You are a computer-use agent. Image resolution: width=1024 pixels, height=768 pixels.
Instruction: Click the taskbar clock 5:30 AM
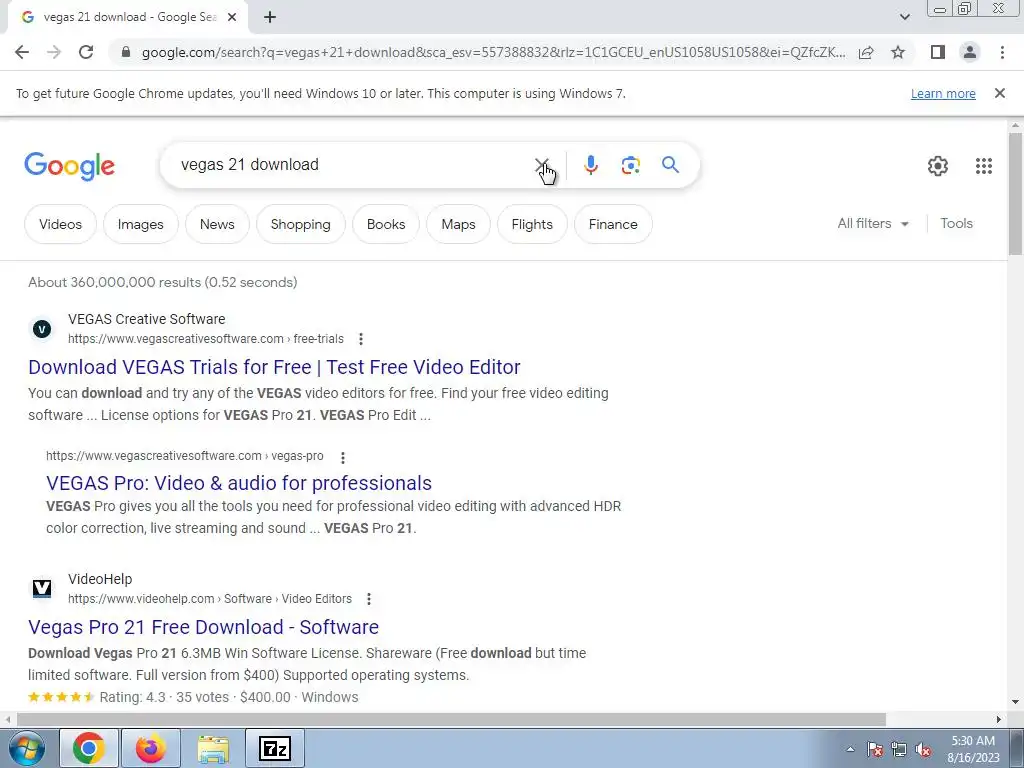tap(973, 749)
